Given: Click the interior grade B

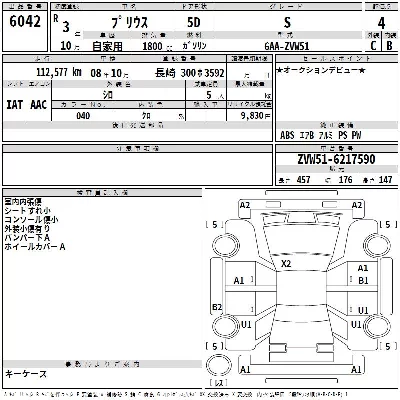Looking at the screenshot, I should pyautogui.click(x=389, y=46).
